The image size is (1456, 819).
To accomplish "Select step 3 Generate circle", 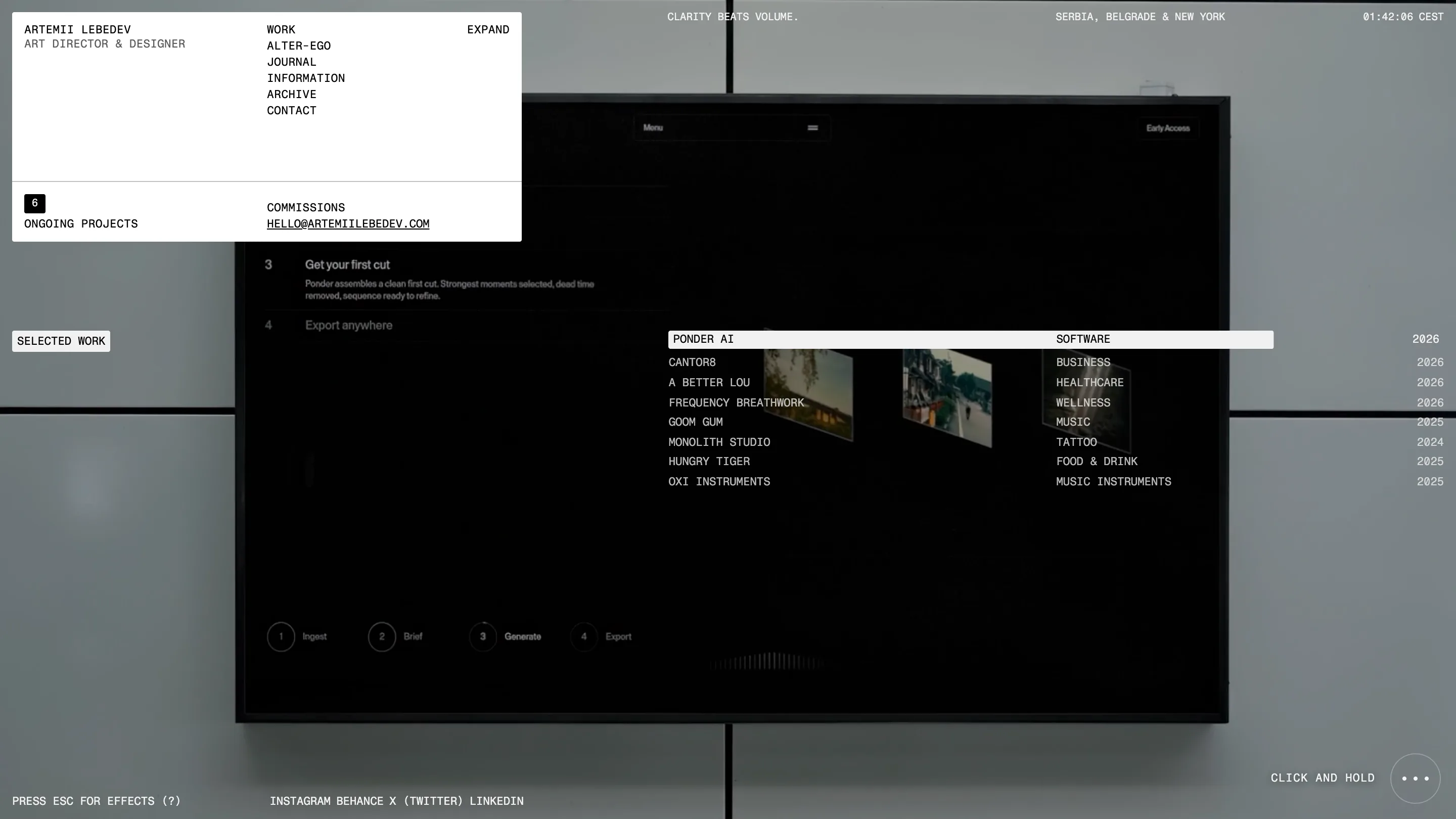I will pos(483,636).
